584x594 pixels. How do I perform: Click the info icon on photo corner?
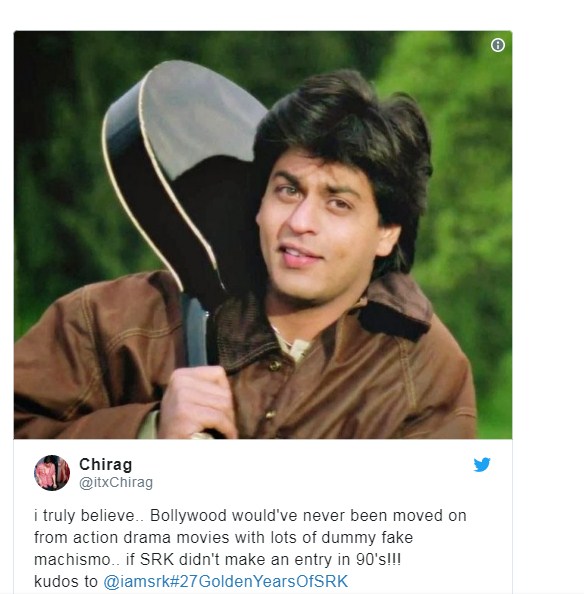click(497, 45)
